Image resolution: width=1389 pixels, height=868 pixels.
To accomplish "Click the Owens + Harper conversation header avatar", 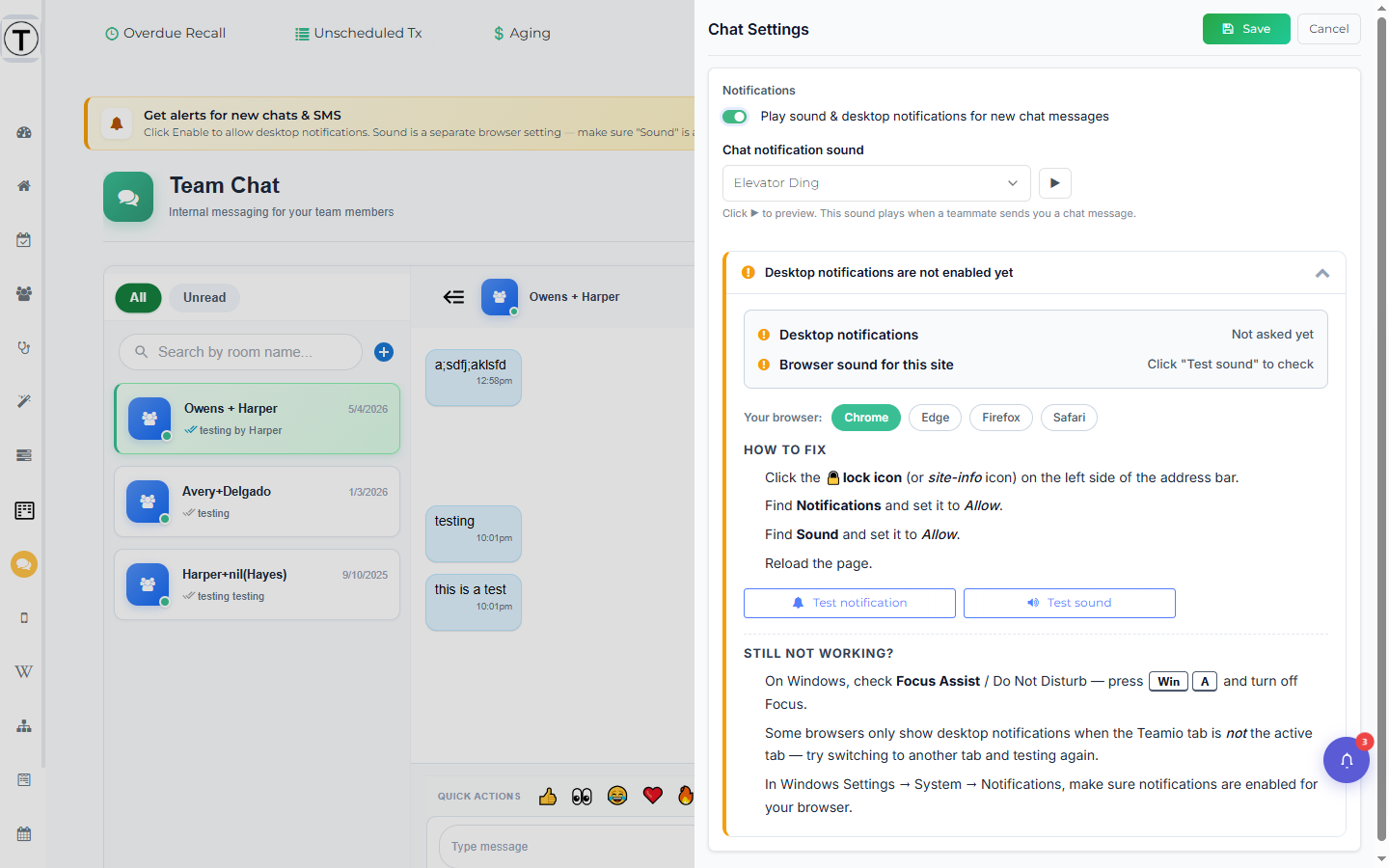I will point(500,297).
